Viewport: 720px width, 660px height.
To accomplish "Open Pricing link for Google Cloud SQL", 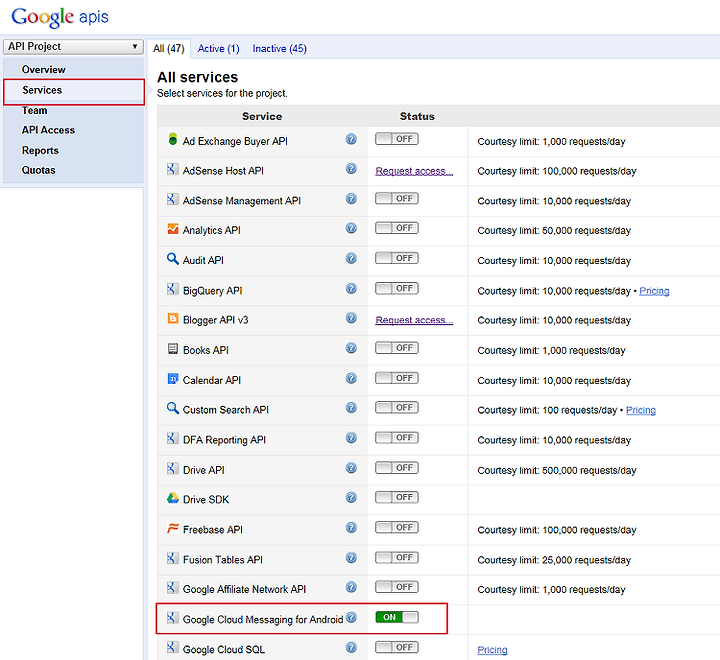I will pos(492,650).
